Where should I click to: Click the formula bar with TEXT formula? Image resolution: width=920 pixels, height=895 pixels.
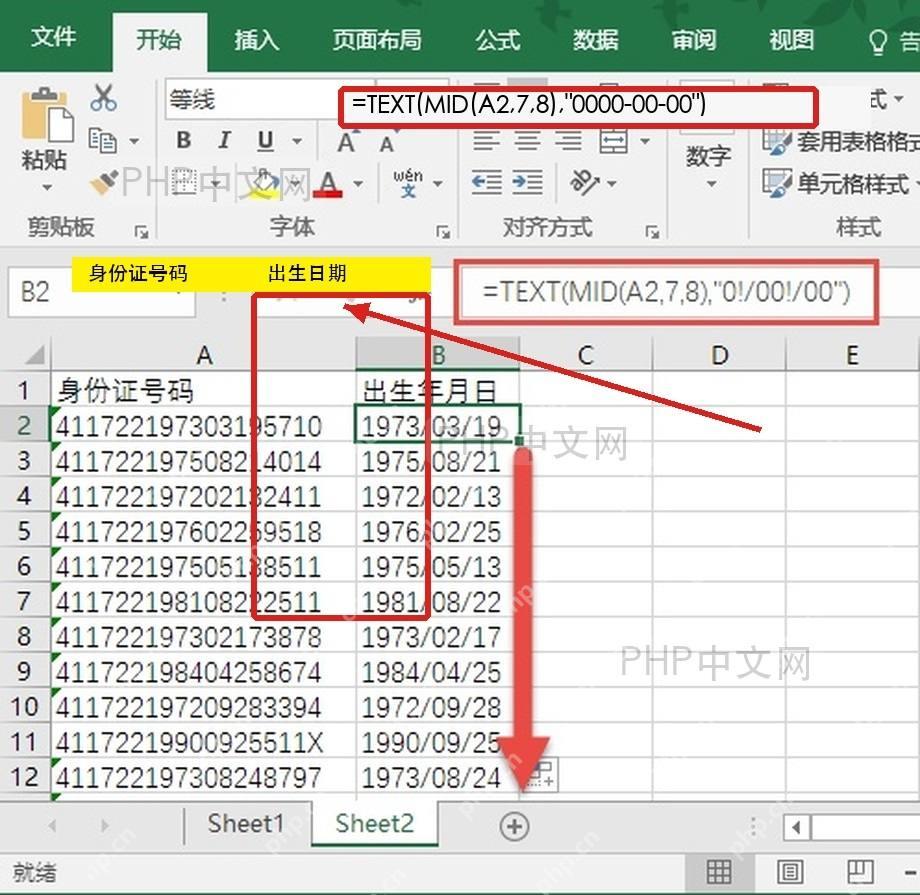(x=666, y=292)
